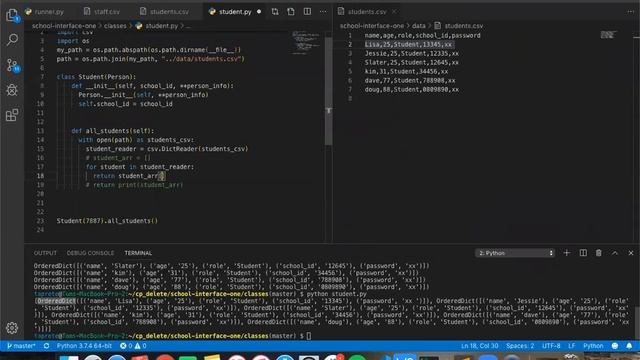Click the 'Student(7887).all_students()' line
Image resolution: width=640 pixels, height=360 pixels.
(x=107, y=221)
